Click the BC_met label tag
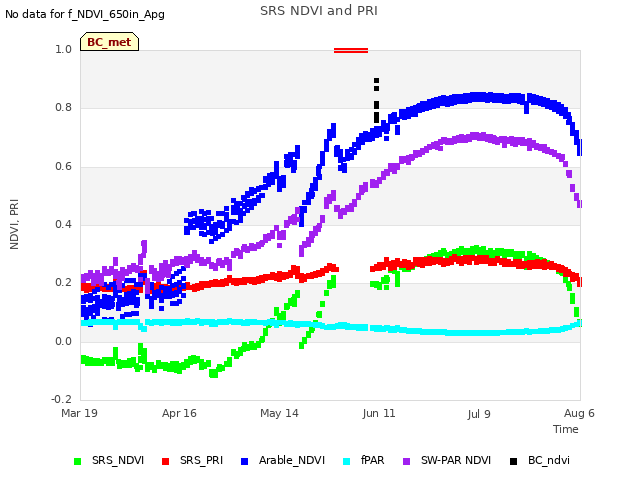Image resolution: width=640 pixels, height=480 pixels. coord(109,42)
